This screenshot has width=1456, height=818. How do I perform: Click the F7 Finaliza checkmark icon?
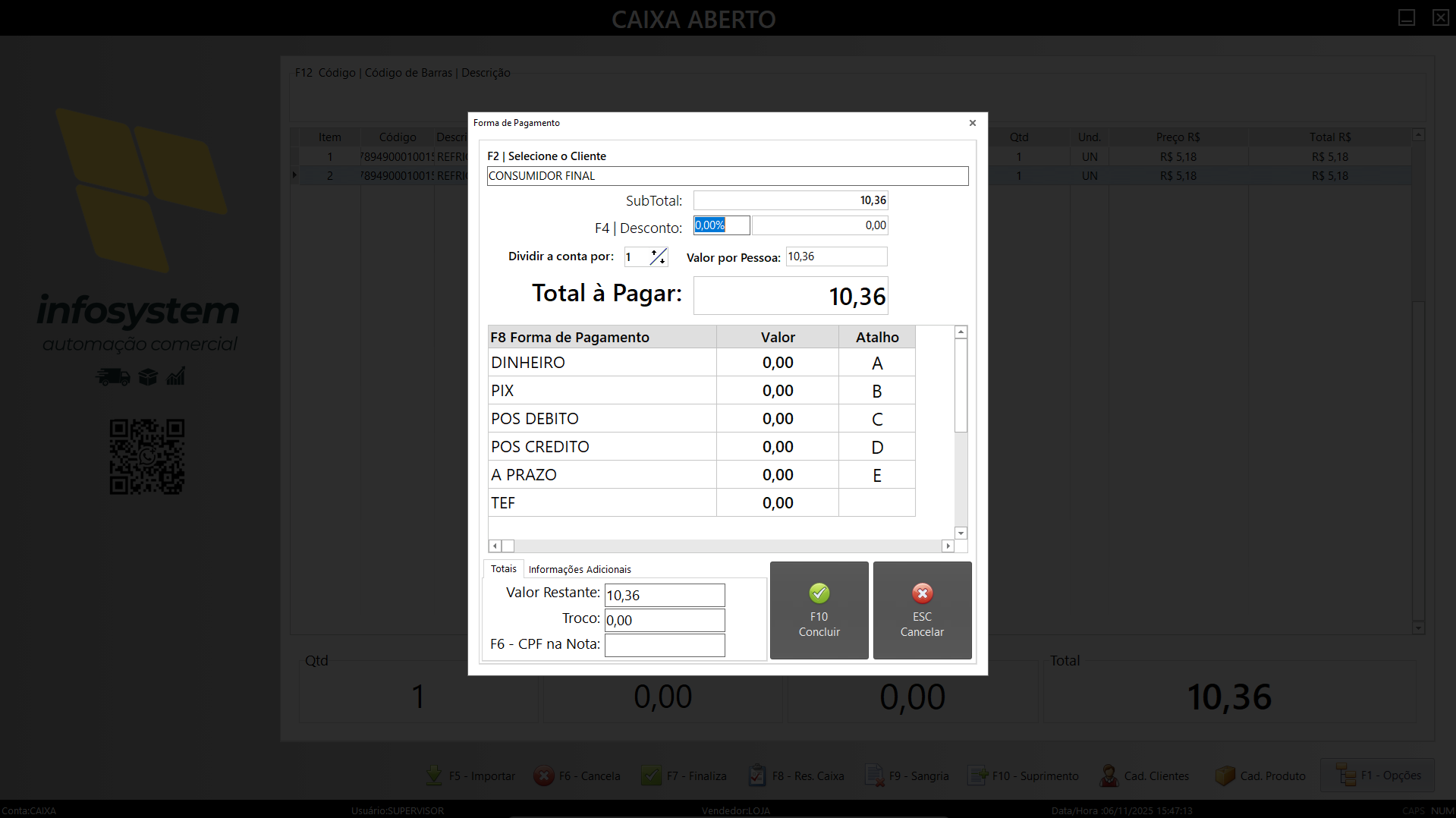point(651,776)
